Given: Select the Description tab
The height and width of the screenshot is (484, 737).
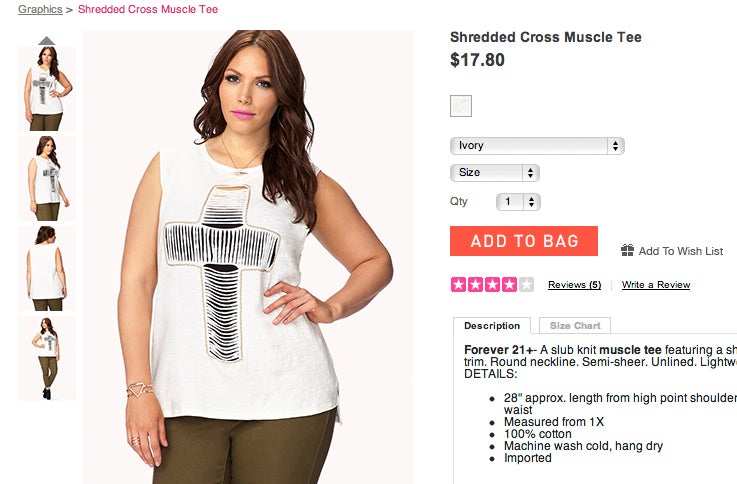Looking at the screenshot, I should pos(492,326).
